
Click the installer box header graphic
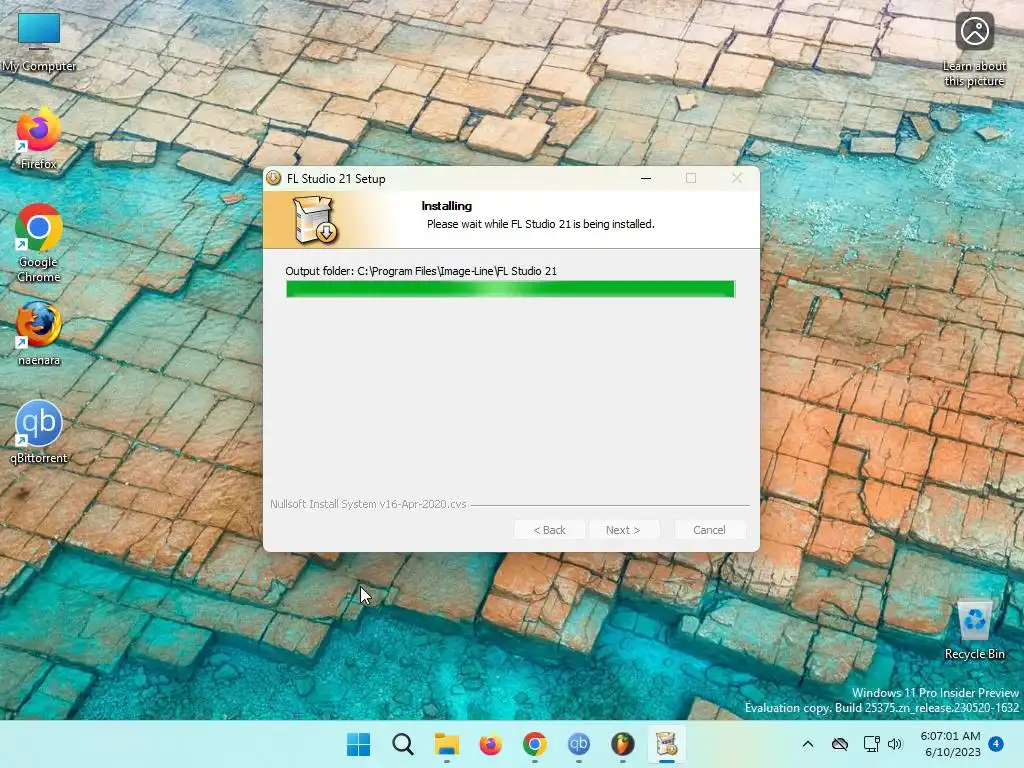(315, 220)
